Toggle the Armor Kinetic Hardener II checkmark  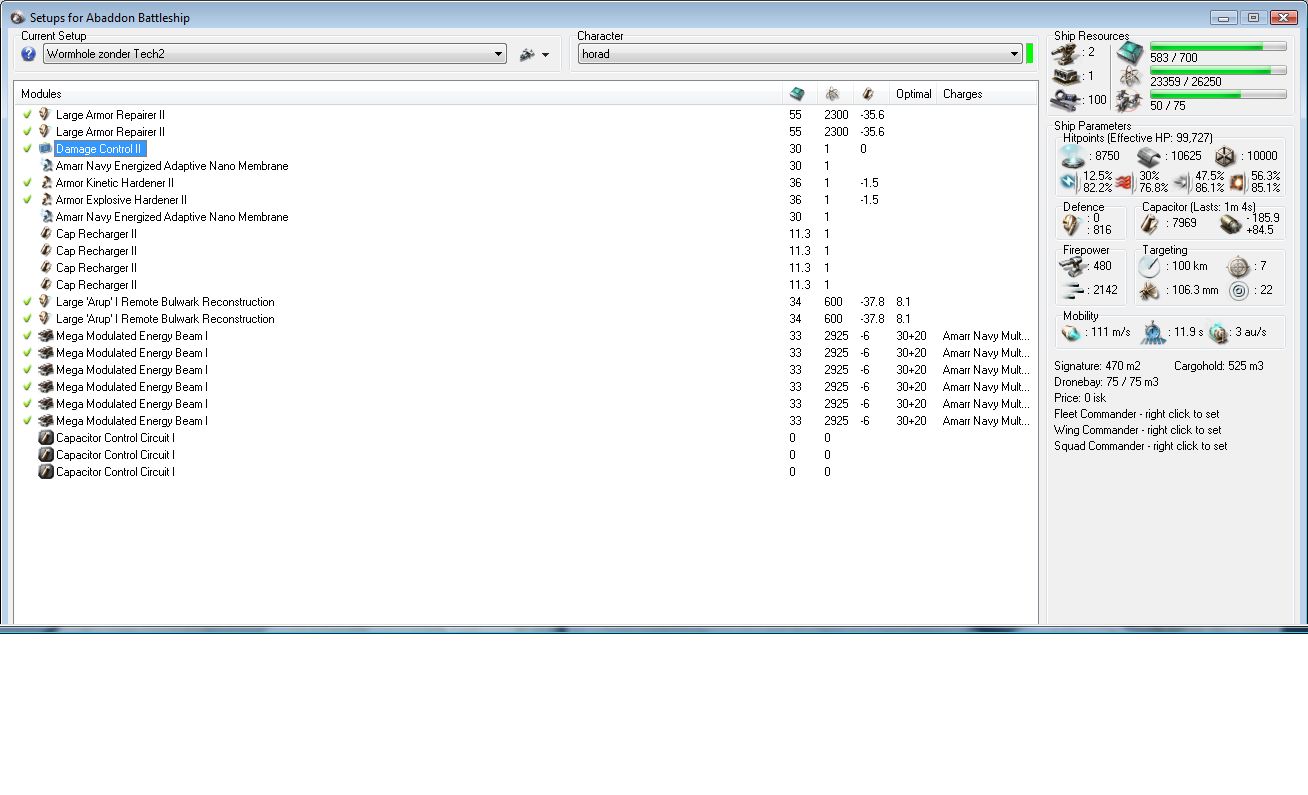[x=28, y=183]
